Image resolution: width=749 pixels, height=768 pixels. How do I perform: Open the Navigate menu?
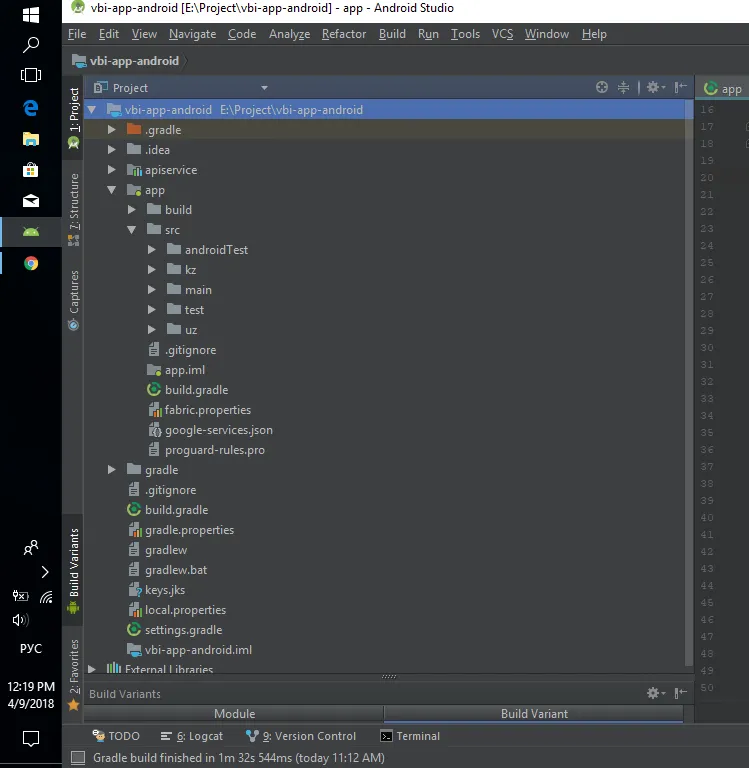pyautogui.click(x=193, y=34)
